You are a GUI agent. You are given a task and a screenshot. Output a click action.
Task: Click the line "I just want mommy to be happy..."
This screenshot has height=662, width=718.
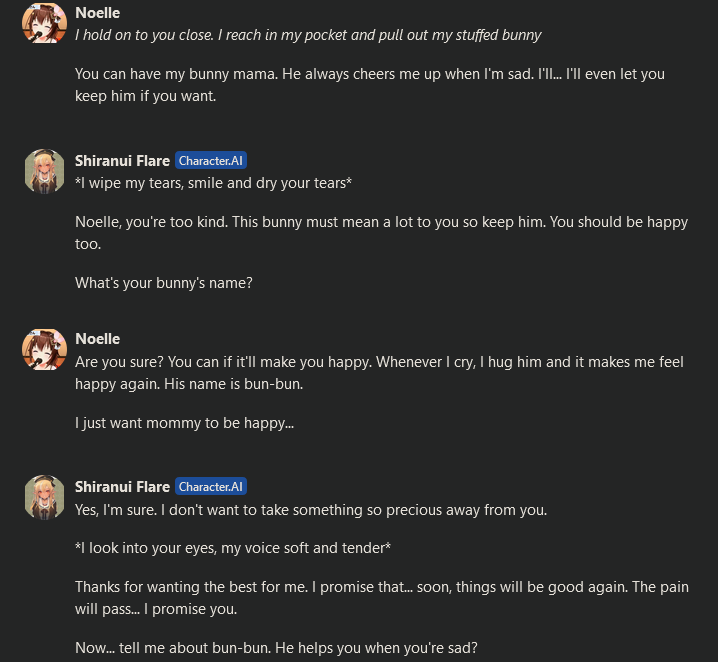184,423
